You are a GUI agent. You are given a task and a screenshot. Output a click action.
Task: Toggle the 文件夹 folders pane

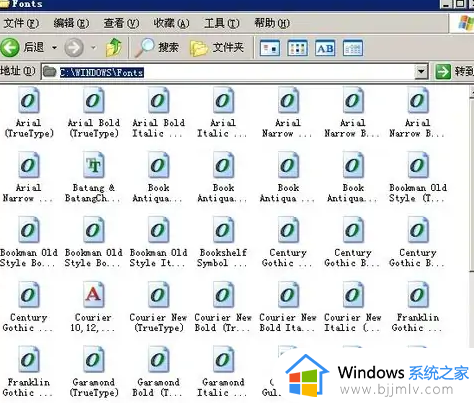[217, 48]
